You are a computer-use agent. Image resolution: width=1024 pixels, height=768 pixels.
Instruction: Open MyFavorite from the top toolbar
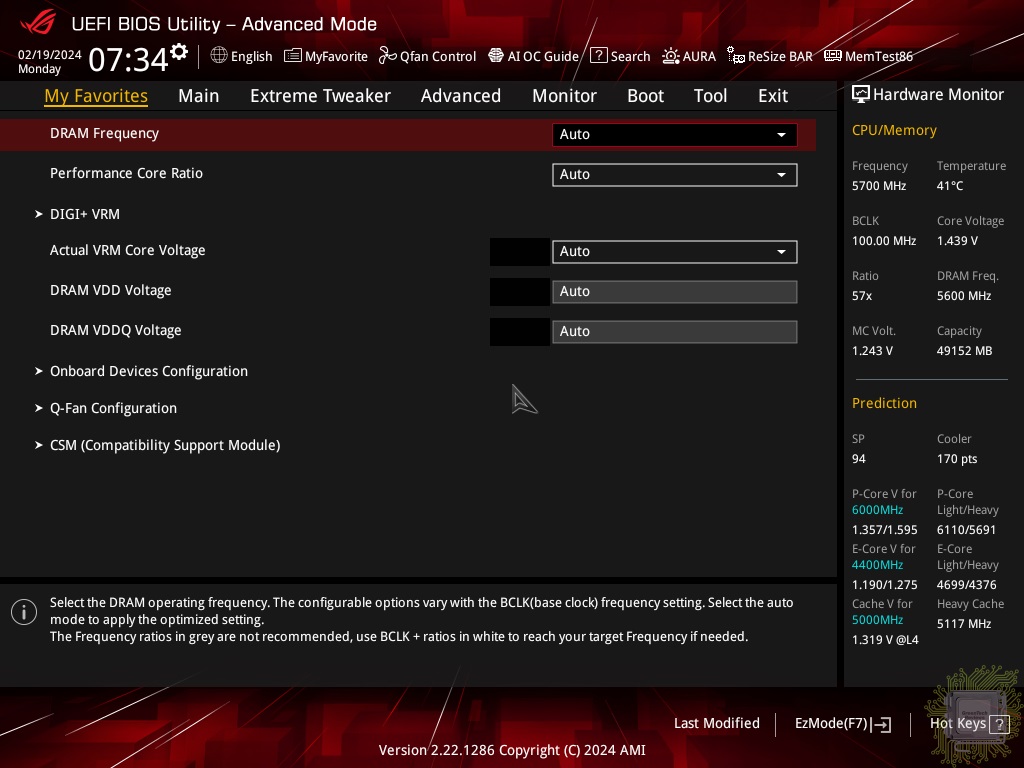(x=326, y=56)
